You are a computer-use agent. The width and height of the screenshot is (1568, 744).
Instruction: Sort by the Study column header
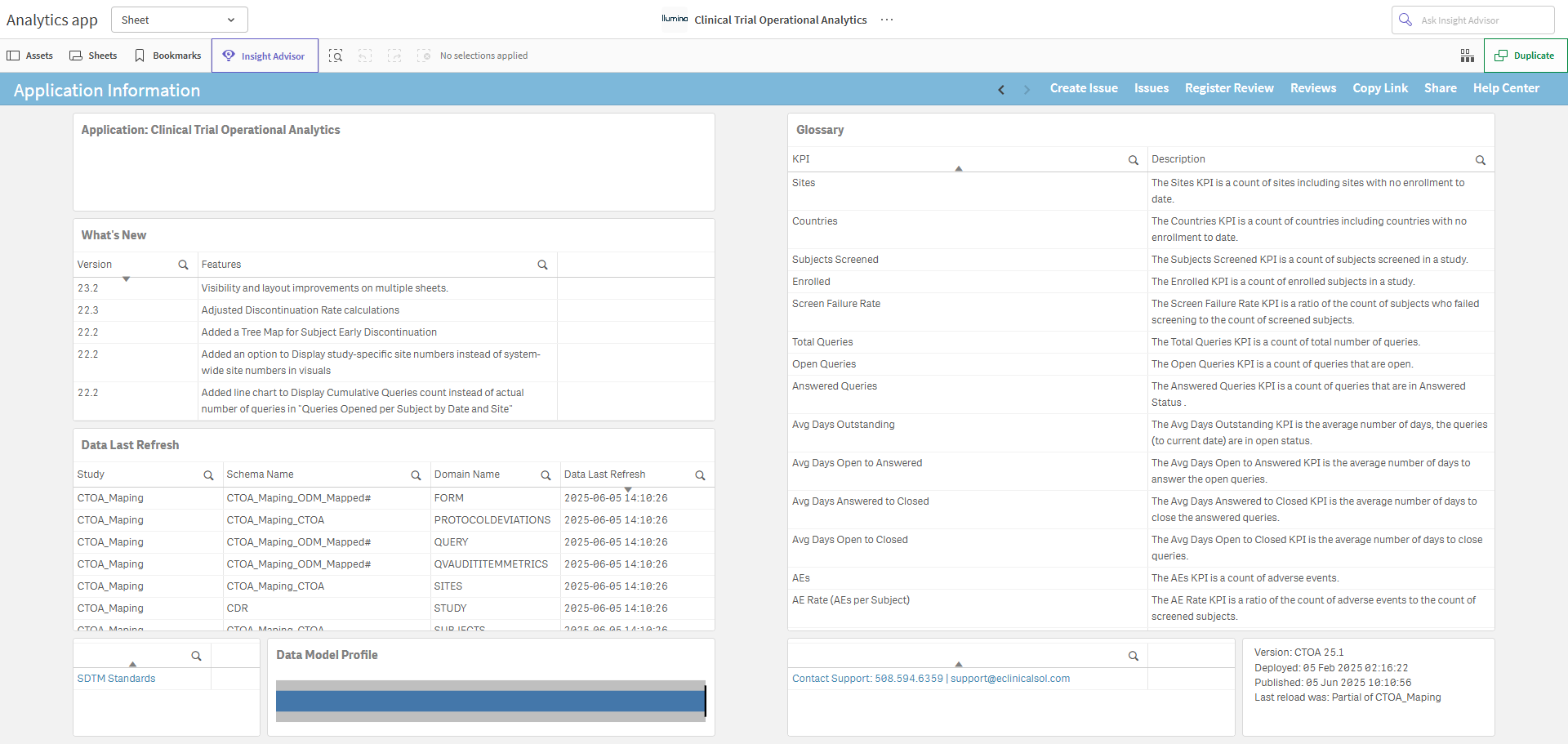click(x=91, y=474)
